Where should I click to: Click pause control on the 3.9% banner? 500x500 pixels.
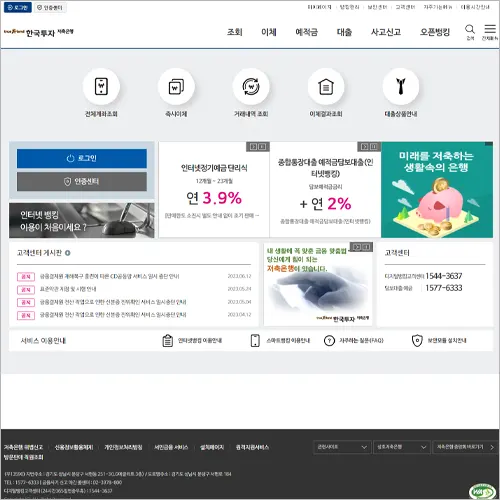[262, 147]
